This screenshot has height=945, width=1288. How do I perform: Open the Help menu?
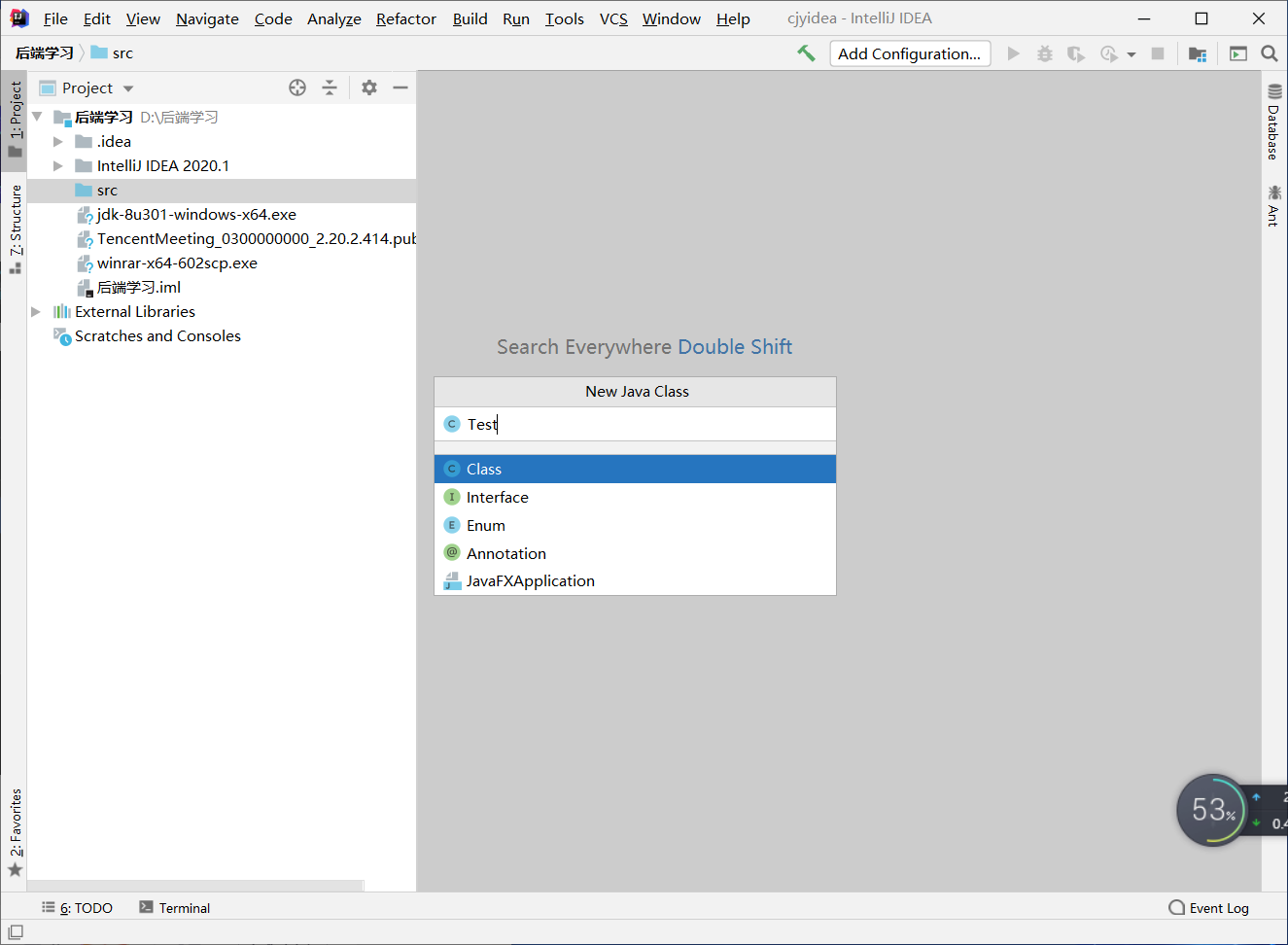[733, 18]
